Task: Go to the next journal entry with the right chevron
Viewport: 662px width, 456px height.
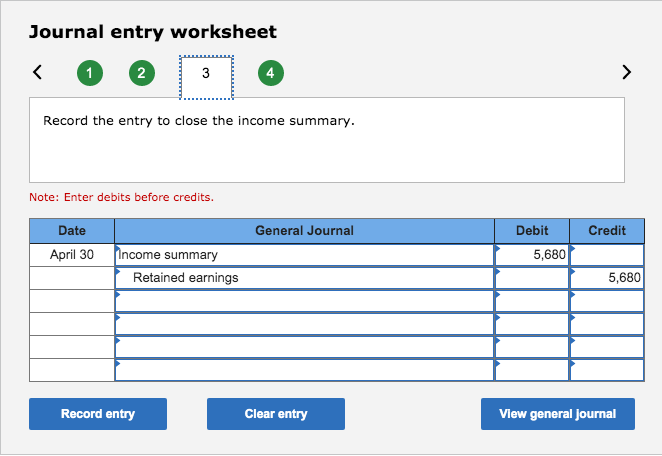Action: [627, 72]
